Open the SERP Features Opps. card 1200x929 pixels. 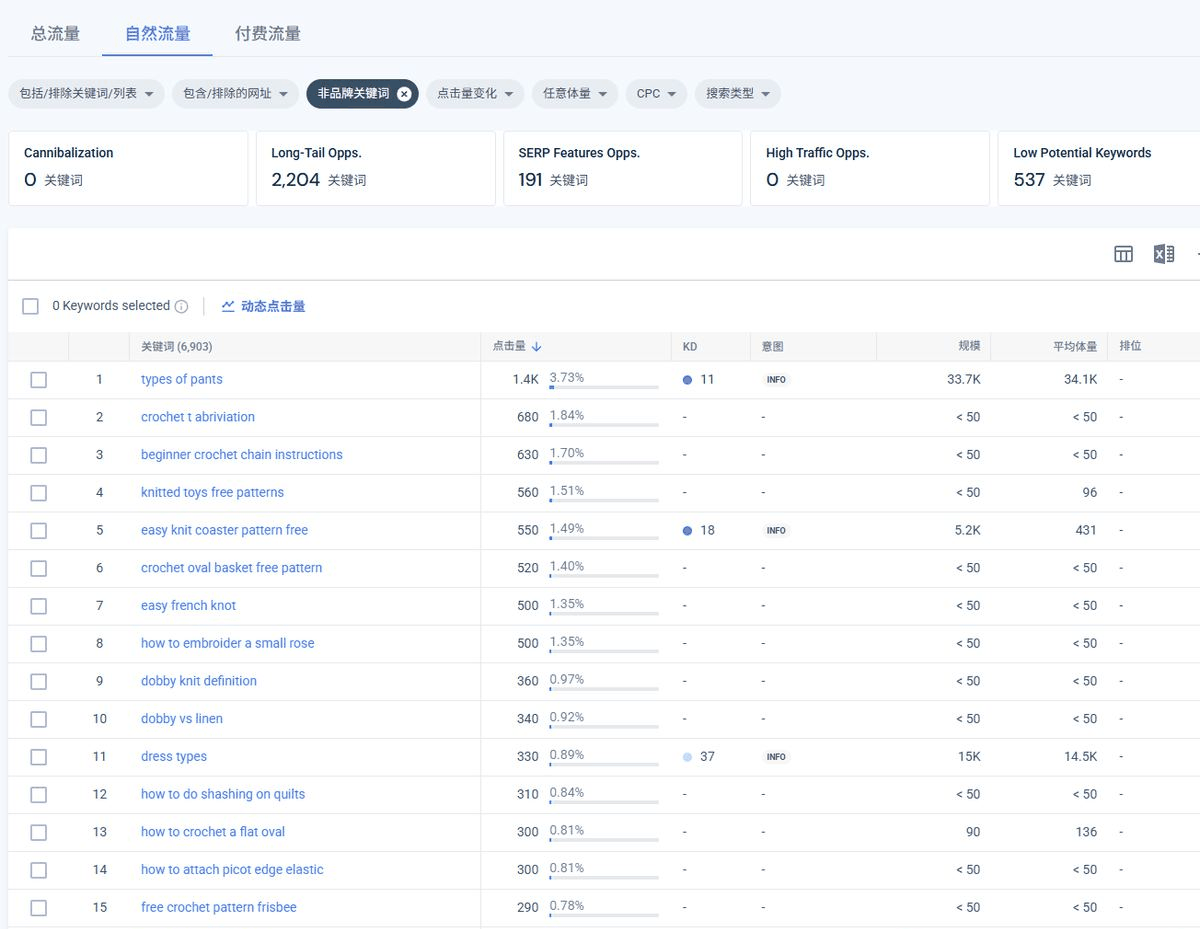click(x=623, y=168)
